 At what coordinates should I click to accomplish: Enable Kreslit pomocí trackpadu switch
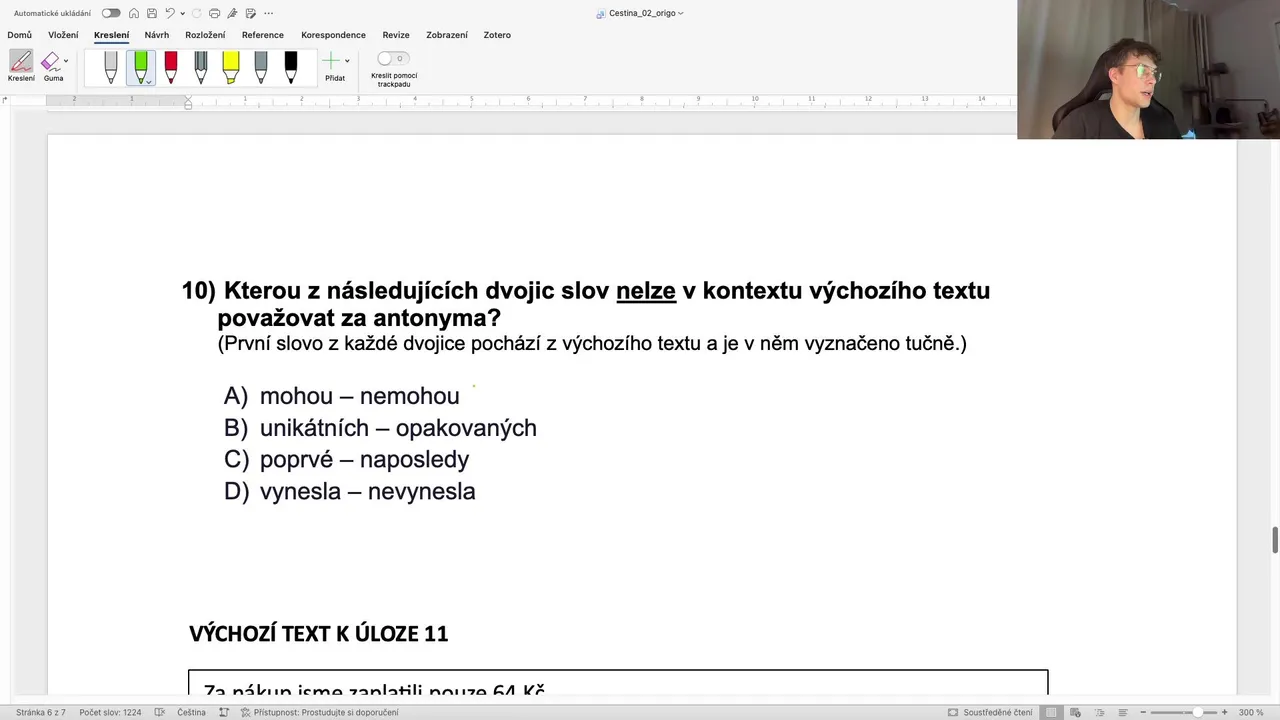coord(393,59)
